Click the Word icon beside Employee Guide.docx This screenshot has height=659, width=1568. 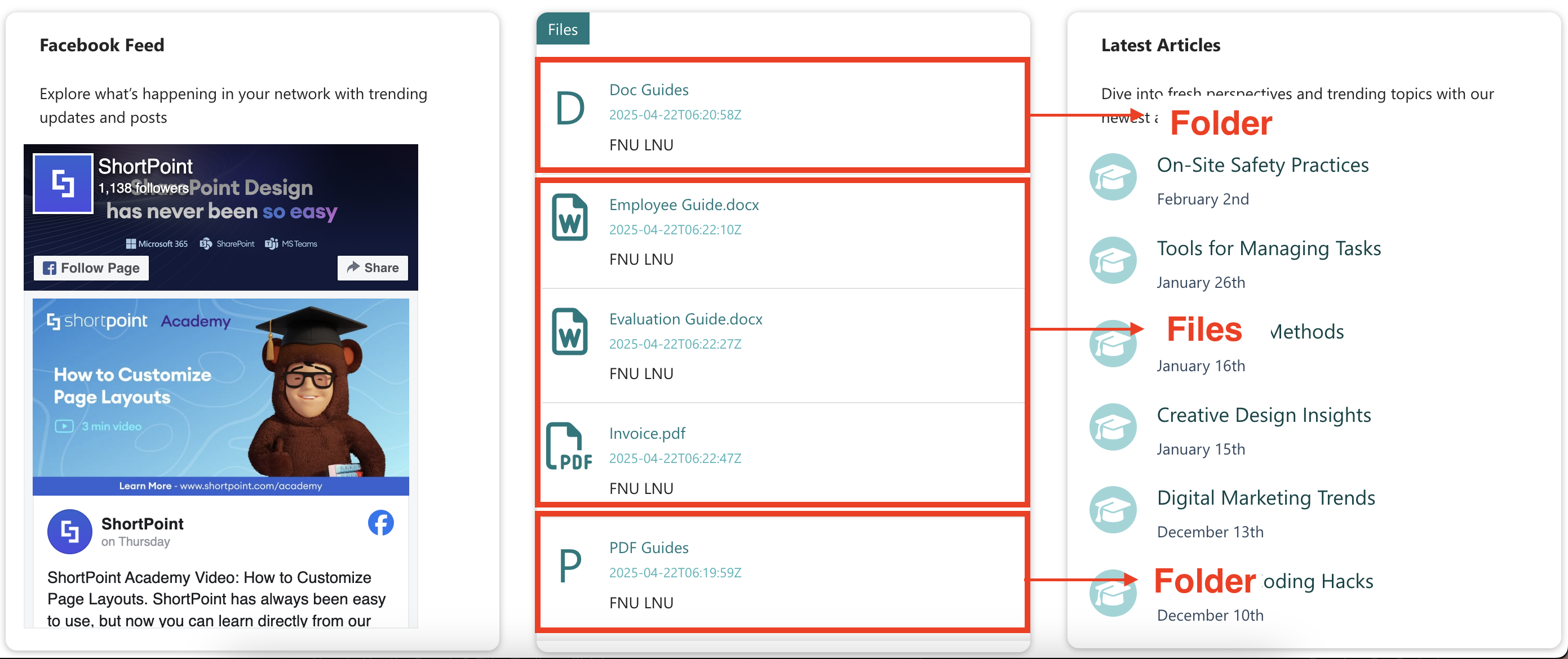click(x=570, y=218)
